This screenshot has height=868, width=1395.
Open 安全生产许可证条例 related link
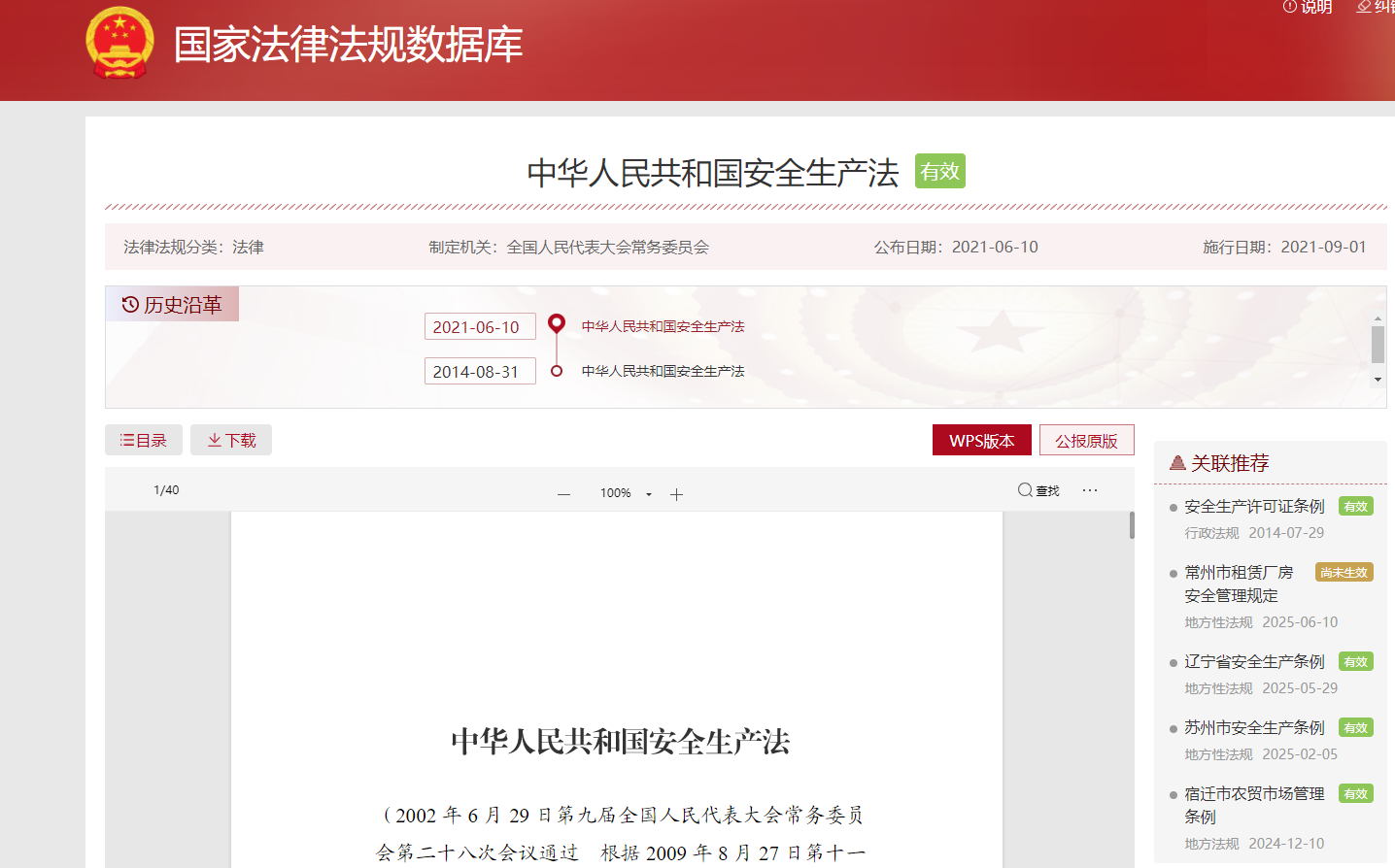coord(1253,506)
